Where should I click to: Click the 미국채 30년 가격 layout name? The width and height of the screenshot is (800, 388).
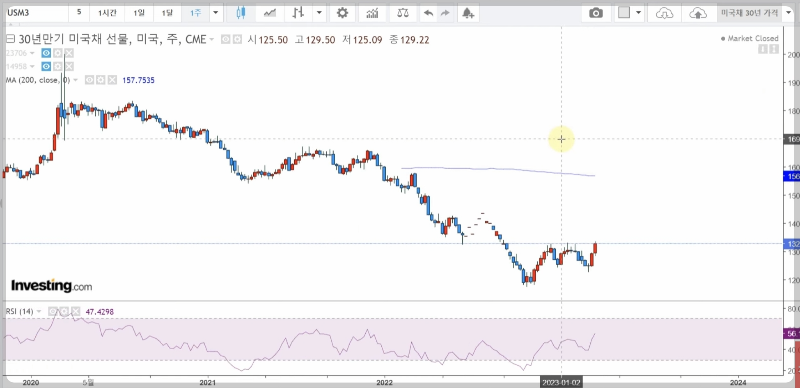coord(749,13)
